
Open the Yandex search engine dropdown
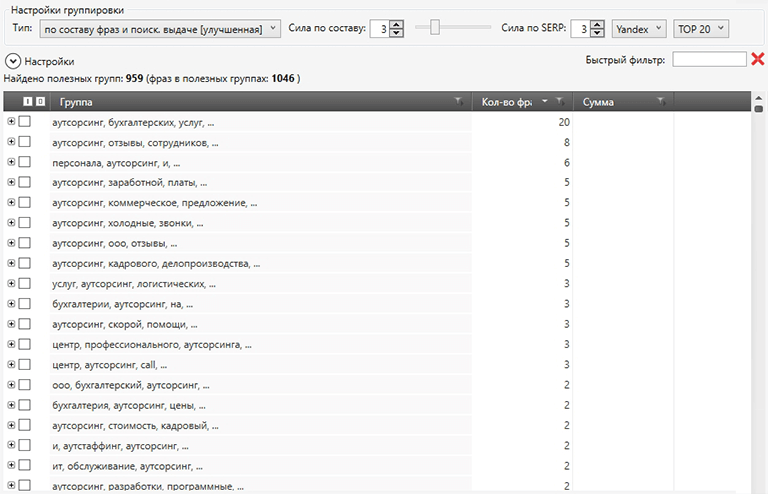(x=638, y=29)
